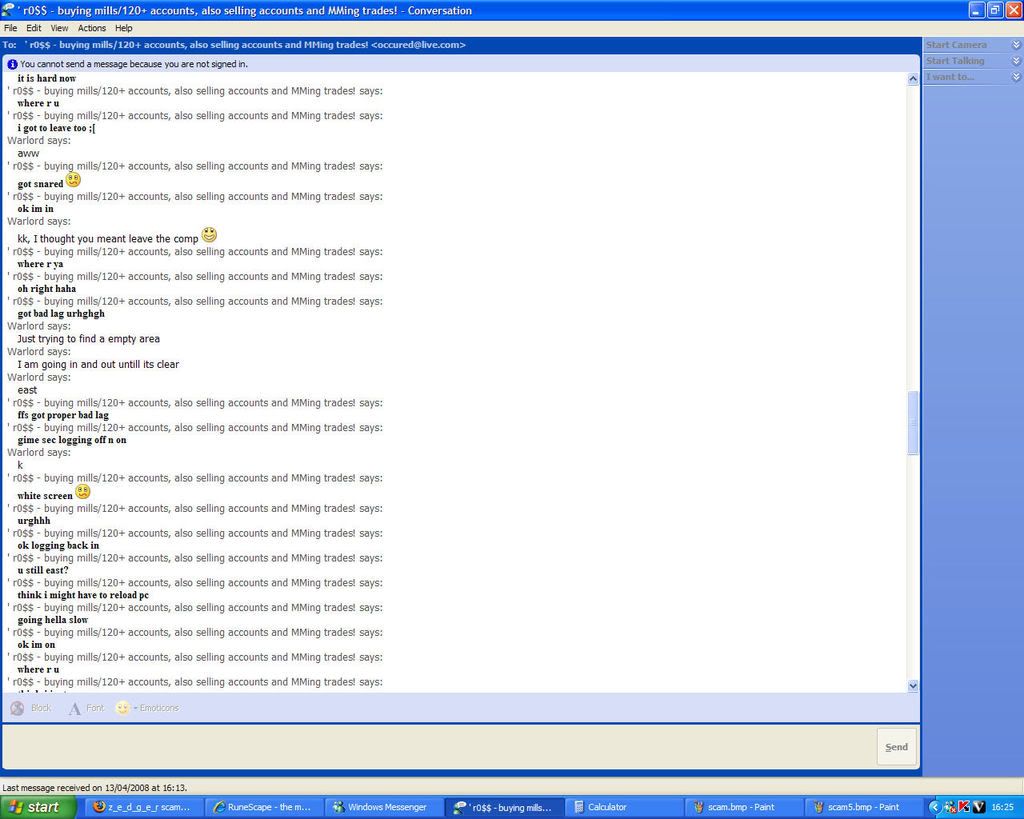Viewport: 1024px width, 819px height.
Task: Click the smiley after 'leave the comp'
Action: 209,234
